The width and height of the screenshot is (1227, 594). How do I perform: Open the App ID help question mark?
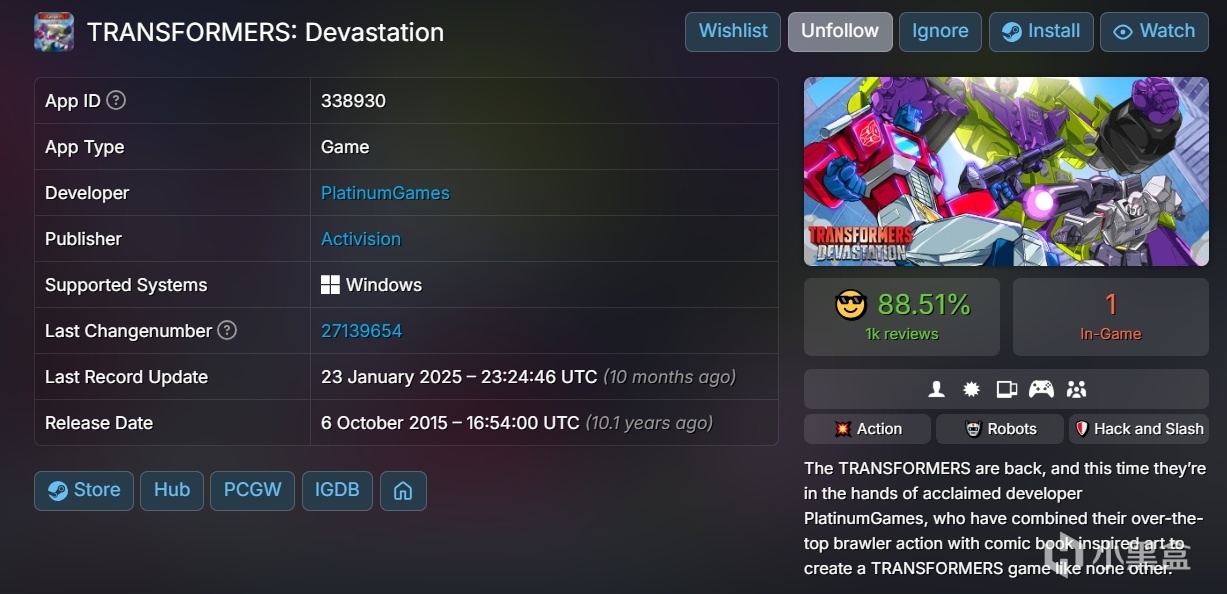point(116,100)
